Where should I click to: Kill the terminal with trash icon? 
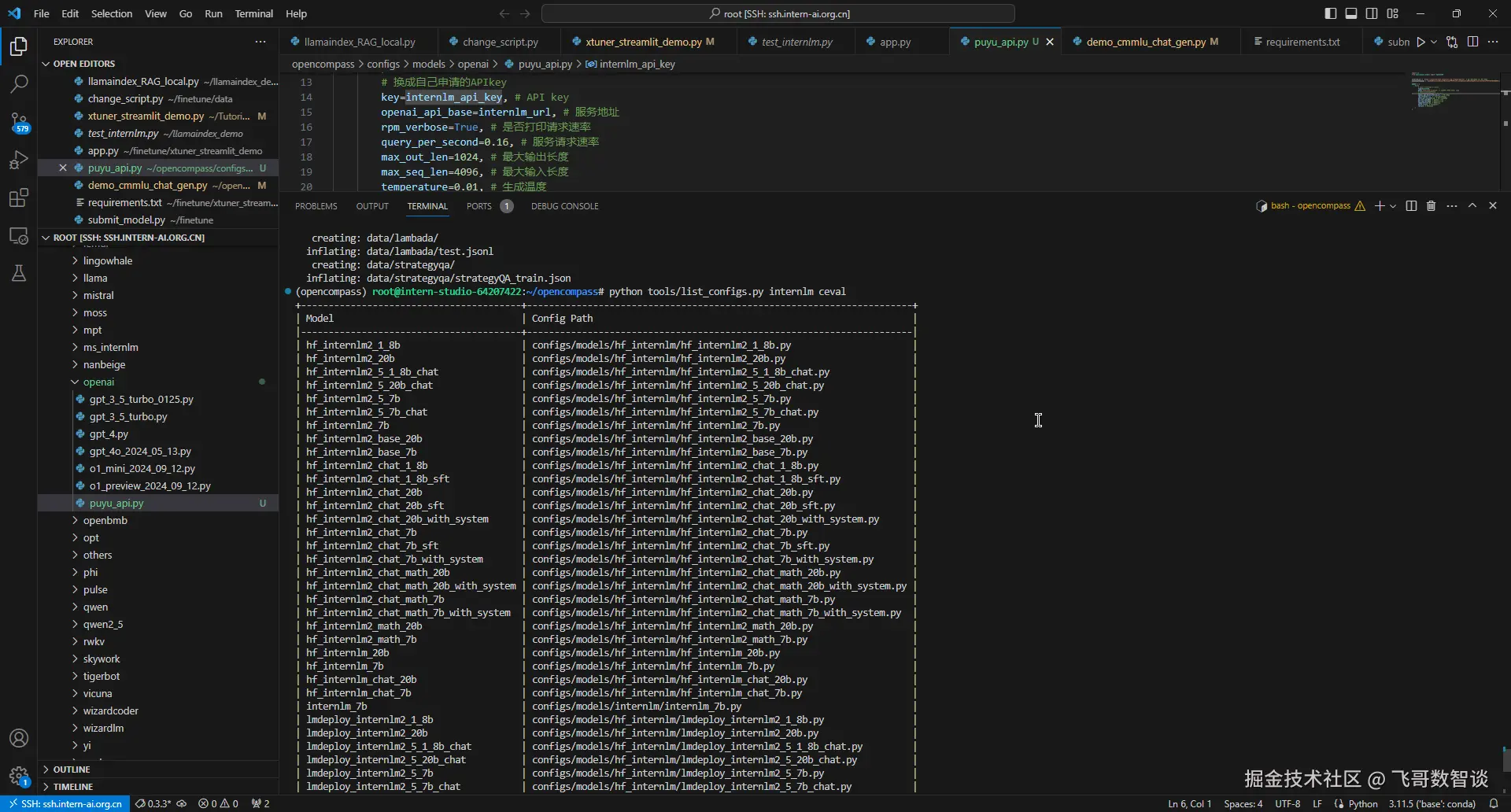pyautogui.click(x=1431, y=206)
